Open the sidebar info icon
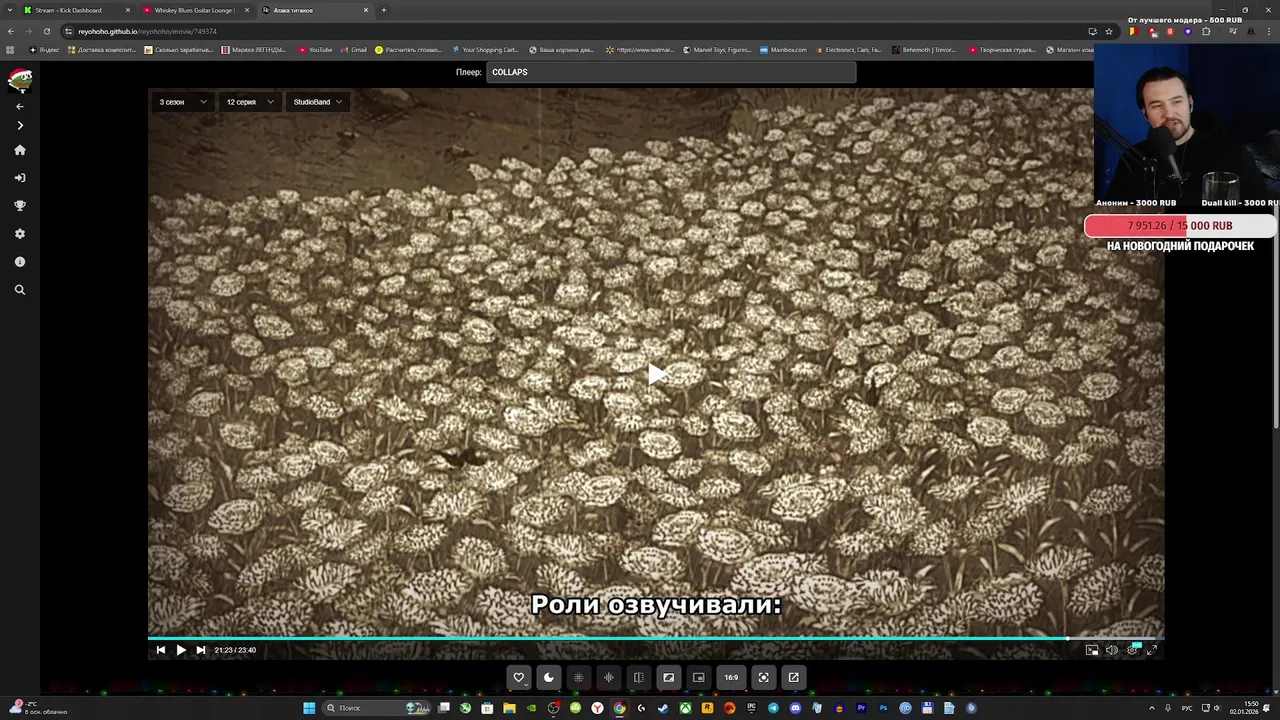The width and height of the screenshot is (1280, 720). [x=19, y=262]
